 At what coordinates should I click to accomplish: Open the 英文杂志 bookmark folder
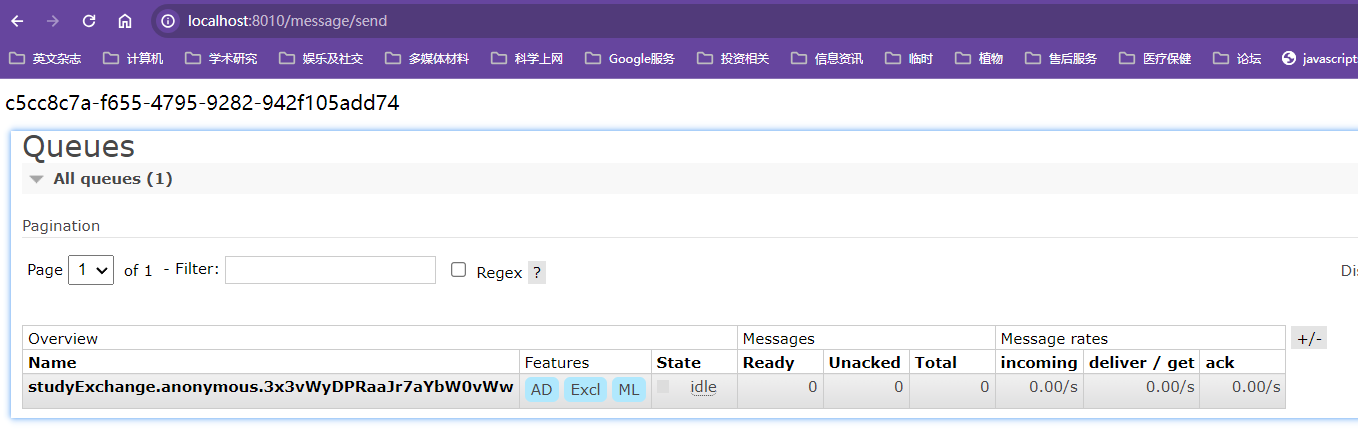pyautogui.click(x=45, y=59)
